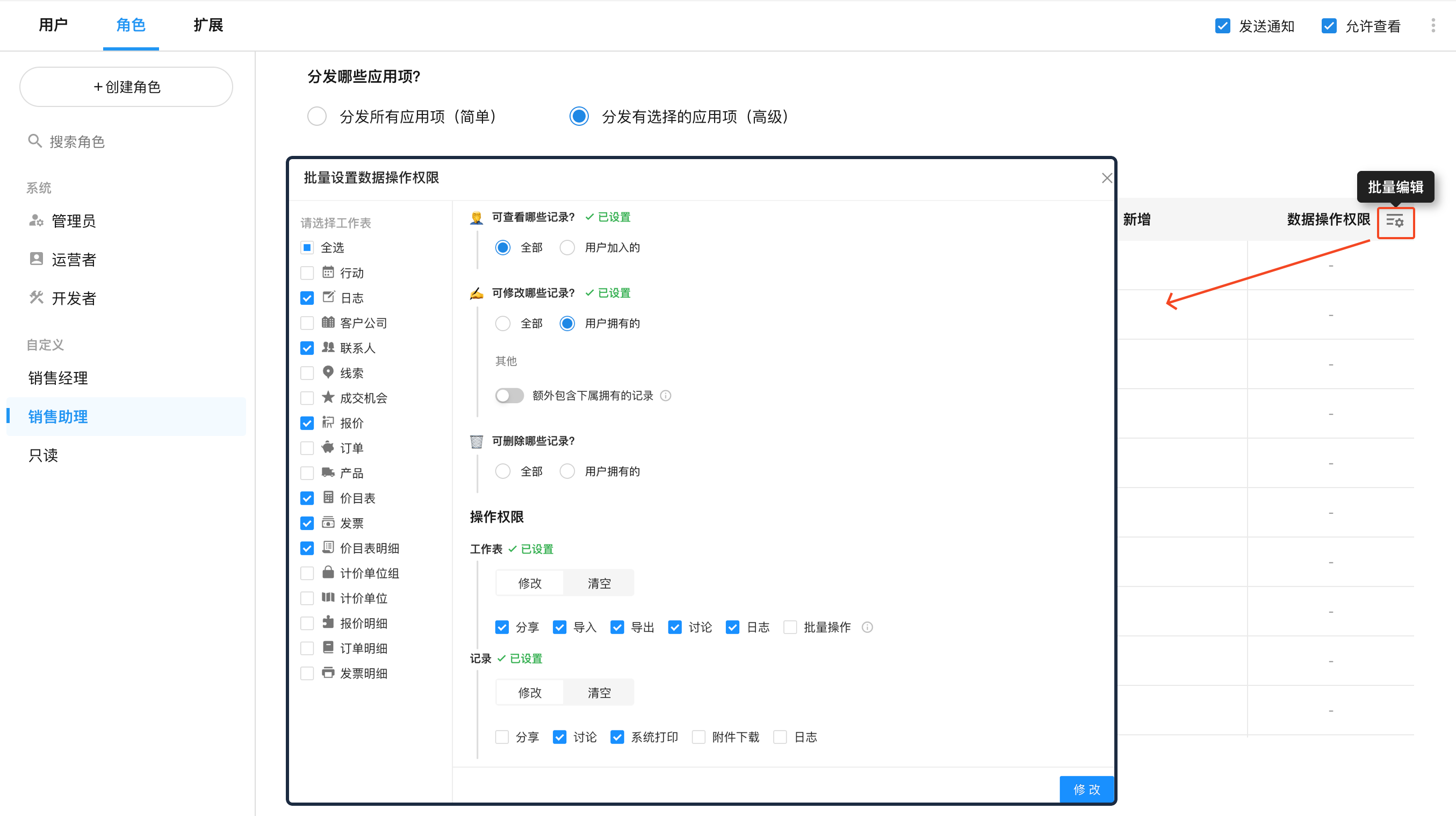Click the 价目表 calculator icon
This screenshot has width=1456, height=816.
[328, 497]
